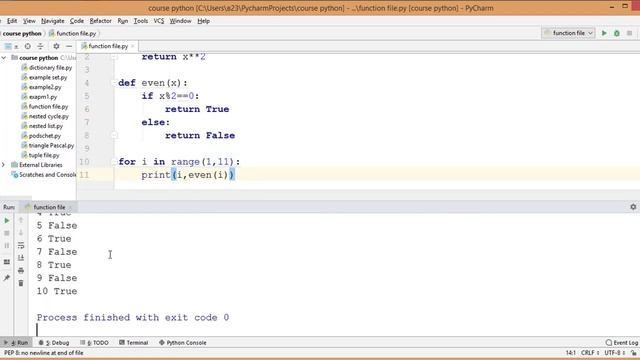
Task: Open the Run menu
Action: (122, 21)
